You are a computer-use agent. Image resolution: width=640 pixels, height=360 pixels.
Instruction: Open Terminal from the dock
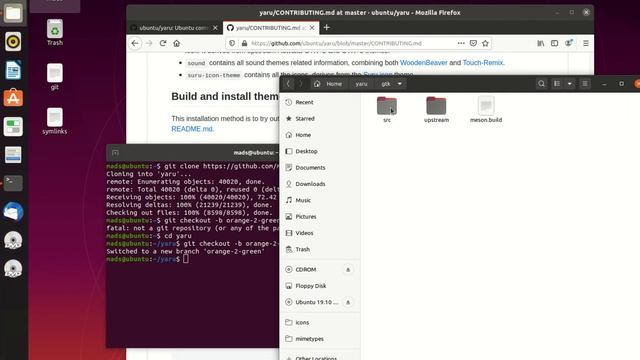13,183
